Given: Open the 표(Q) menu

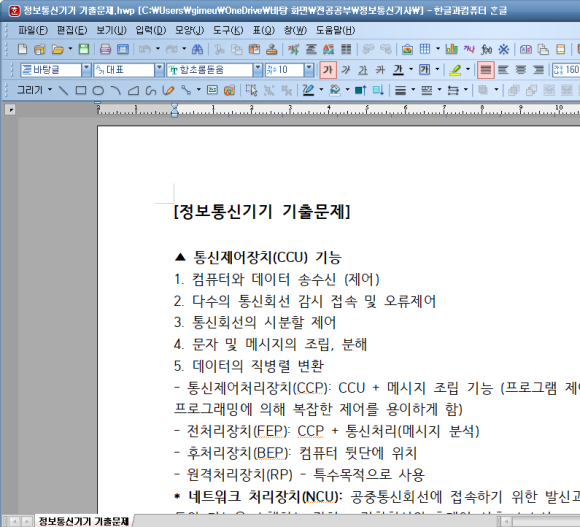Looking at the screenshot, I should 264,30.
